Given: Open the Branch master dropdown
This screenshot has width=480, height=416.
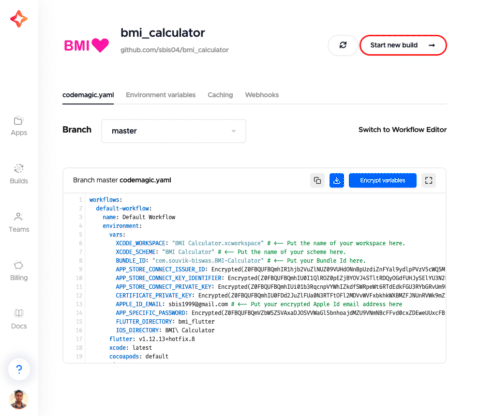Looking at the screenshot, I should pos(173,131).
